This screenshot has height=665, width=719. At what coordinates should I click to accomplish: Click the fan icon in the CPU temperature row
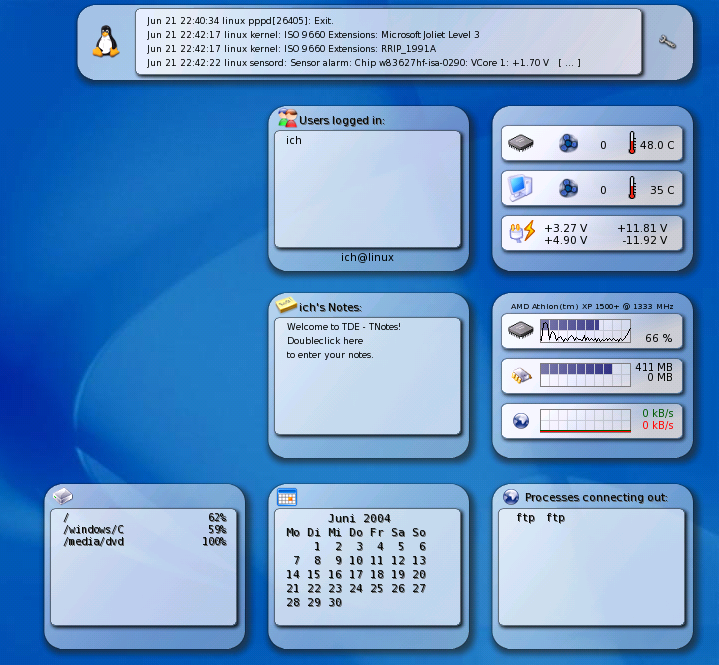click(x=568, y=144)
